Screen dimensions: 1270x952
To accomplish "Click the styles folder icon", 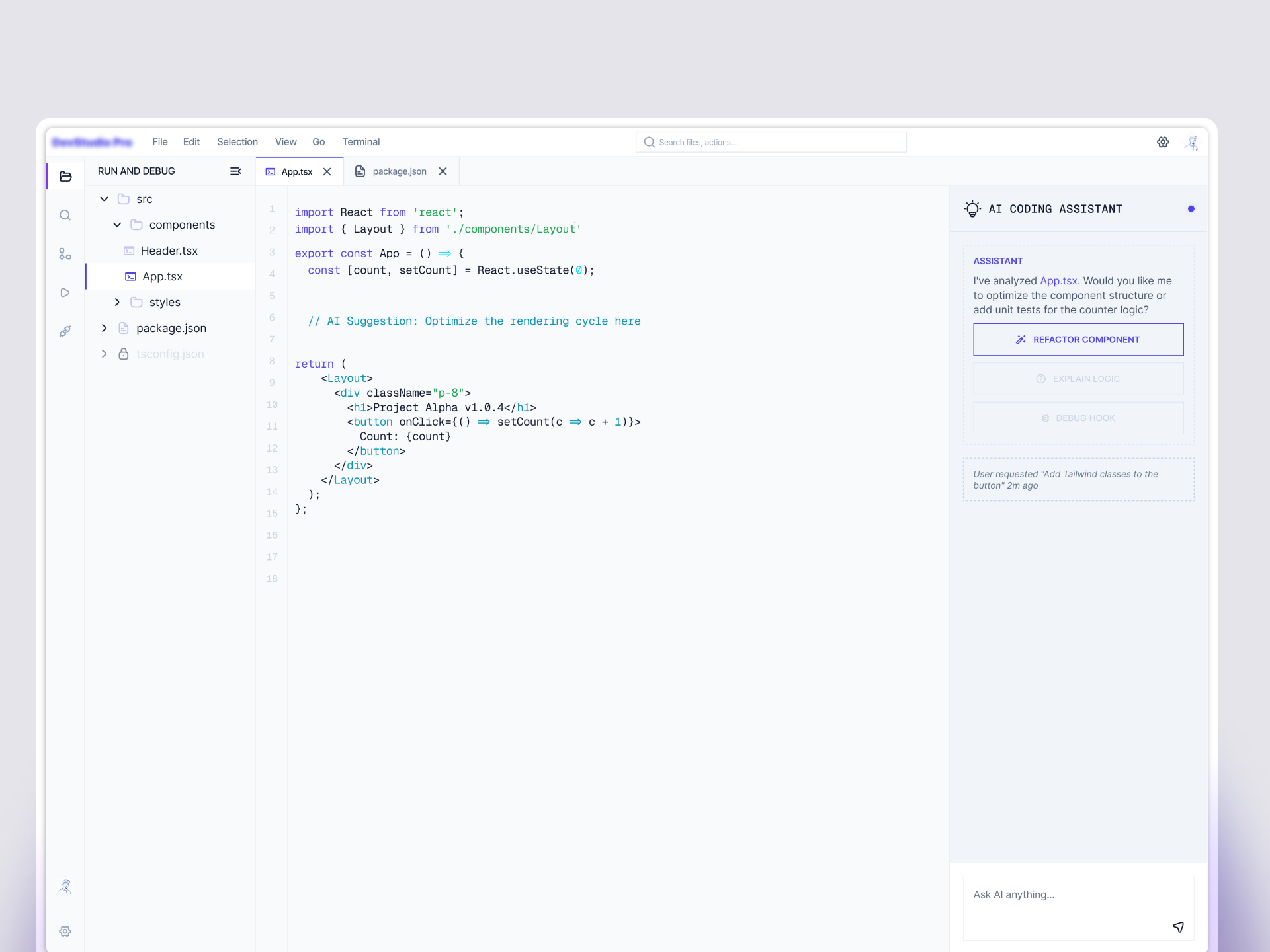I will (136, 302).
